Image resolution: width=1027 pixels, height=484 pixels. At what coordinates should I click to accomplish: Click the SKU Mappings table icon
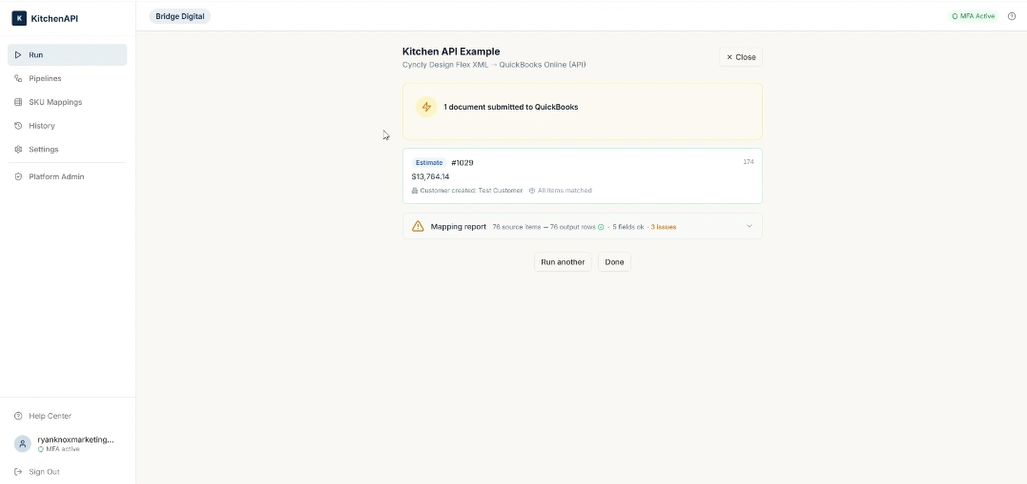pyautogui.click(x=18, y=102)
